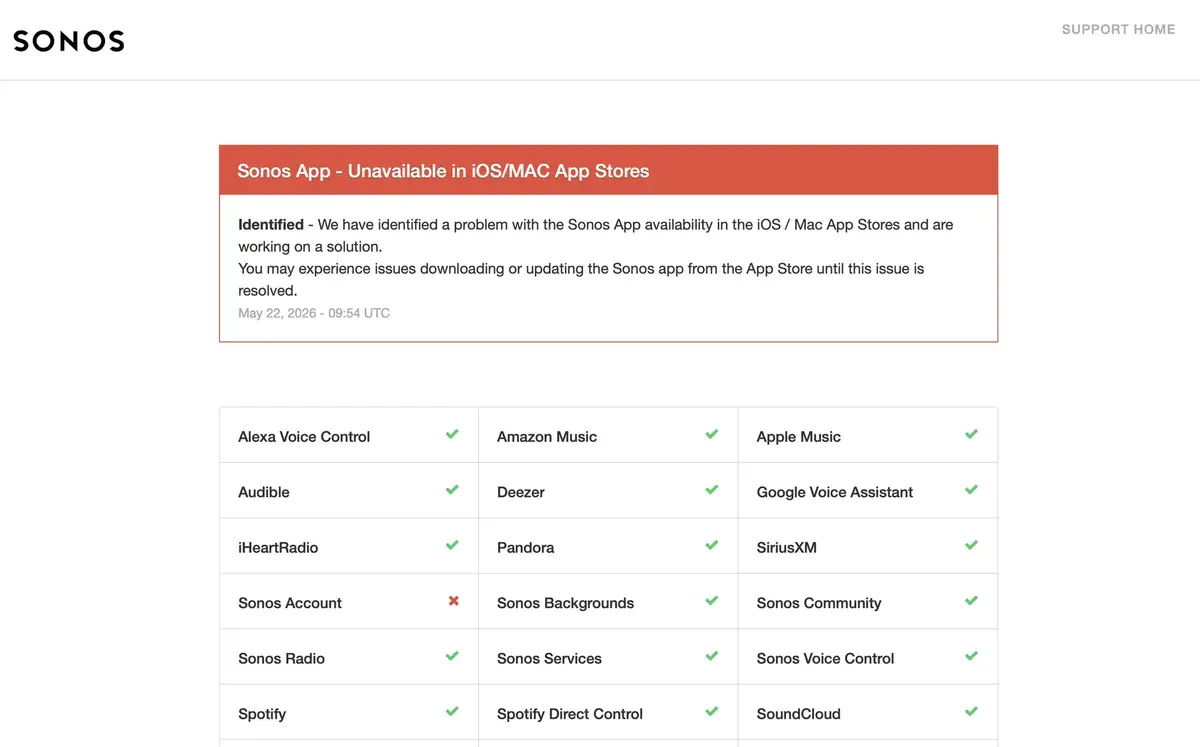Select the Sonos Backgrounds label
1200x747 pixels.
(x=566, y=603)
